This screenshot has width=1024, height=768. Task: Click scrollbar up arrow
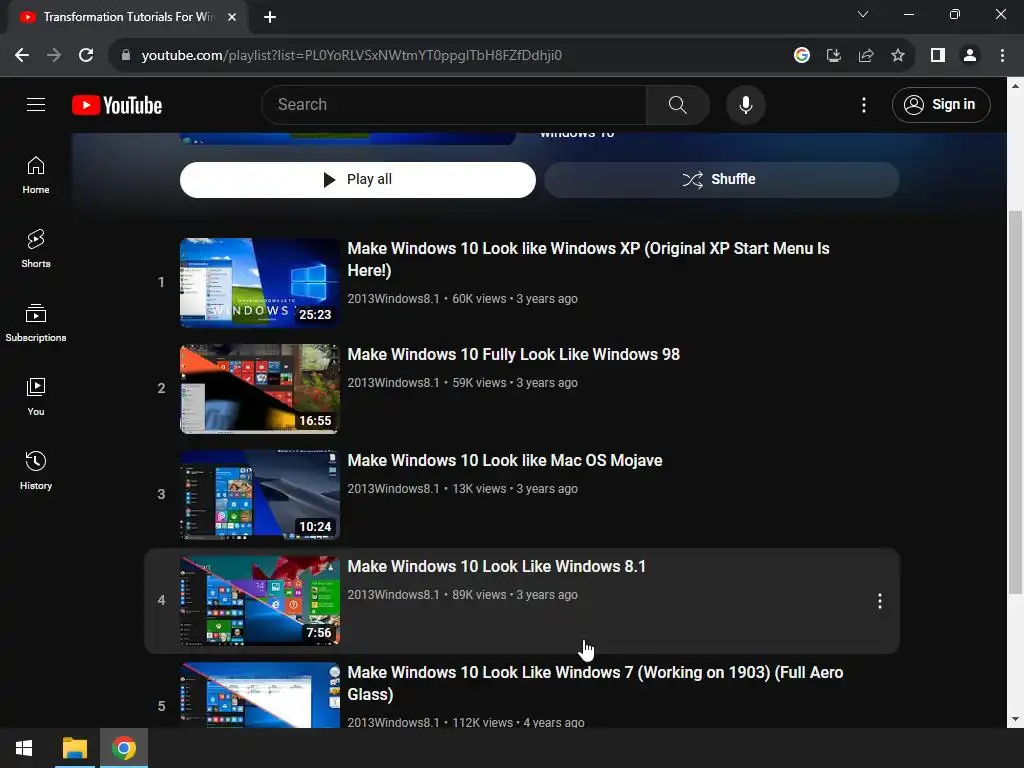[1015, 86]
